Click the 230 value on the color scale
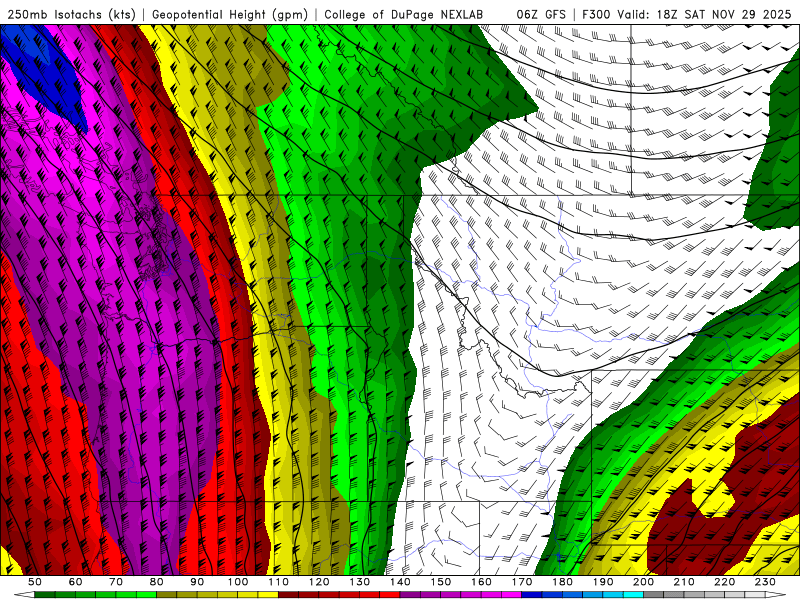Image resolution: width=800 pixels, height=600 pixels. 766,582
